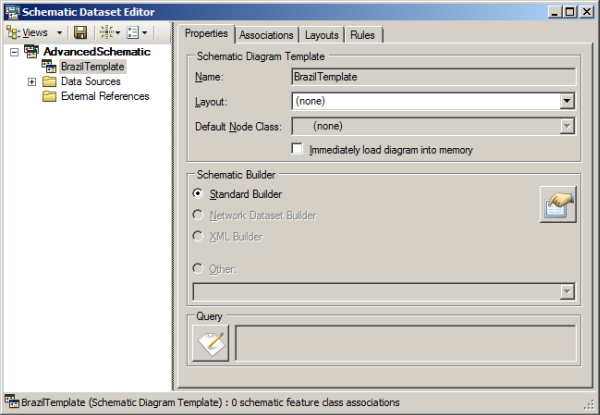Click the External References folder icon
Image resolution: width=600 pixels, height=415 pixels.
49,96
